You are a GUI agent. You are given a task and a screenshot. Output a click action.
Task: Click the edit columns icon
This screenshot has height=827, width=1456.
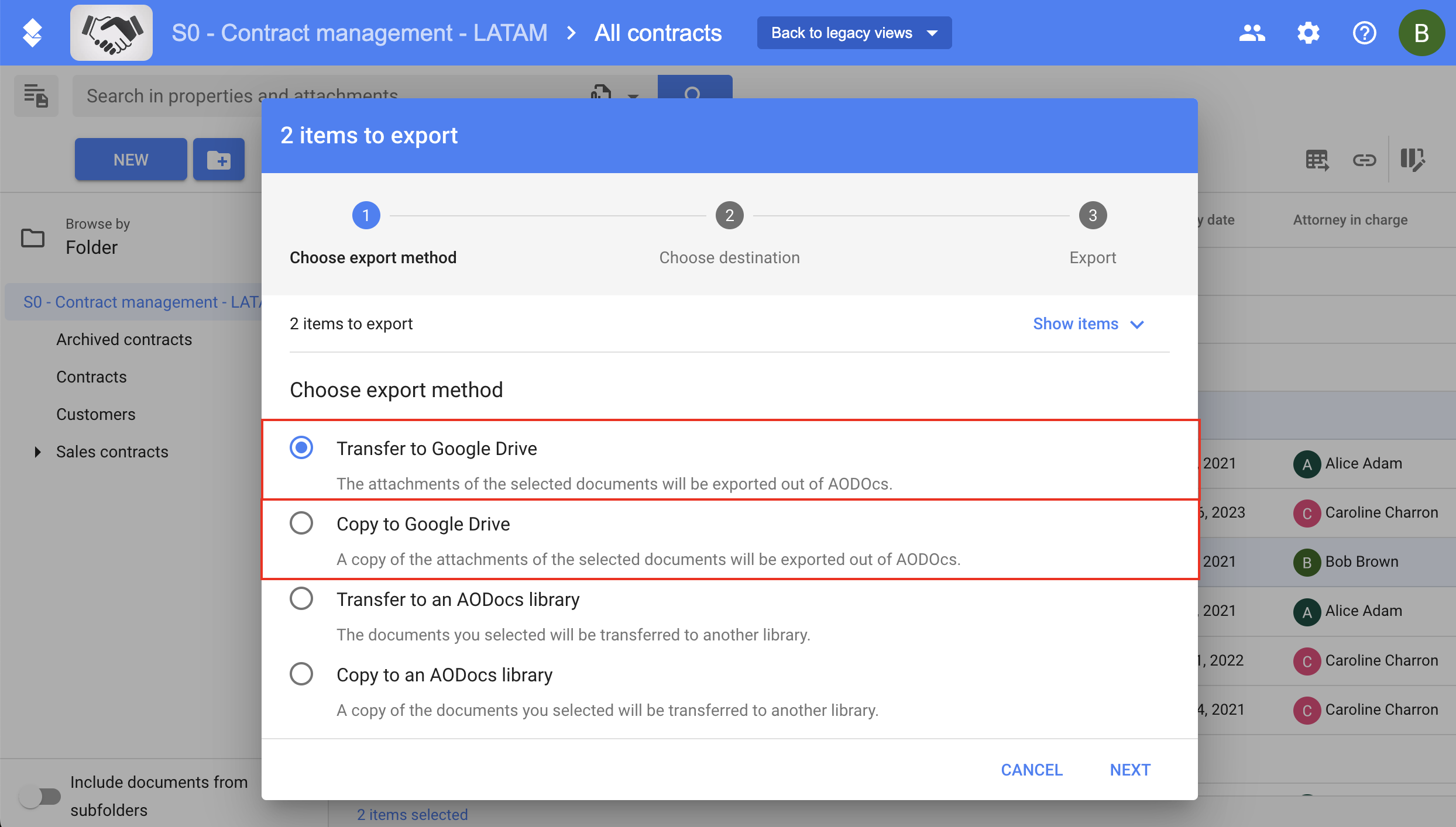(1412, 160)
